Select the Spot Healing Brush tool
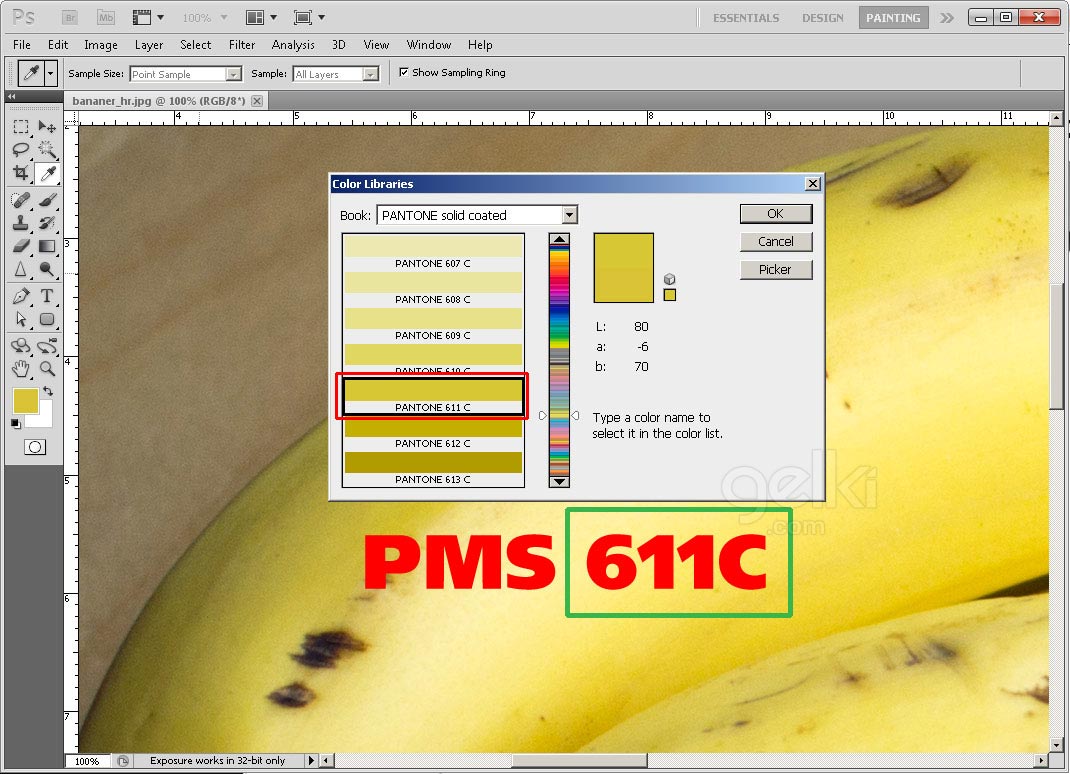Image resolution: width=1070 pixels, height=774 pixels. (20, 200)
